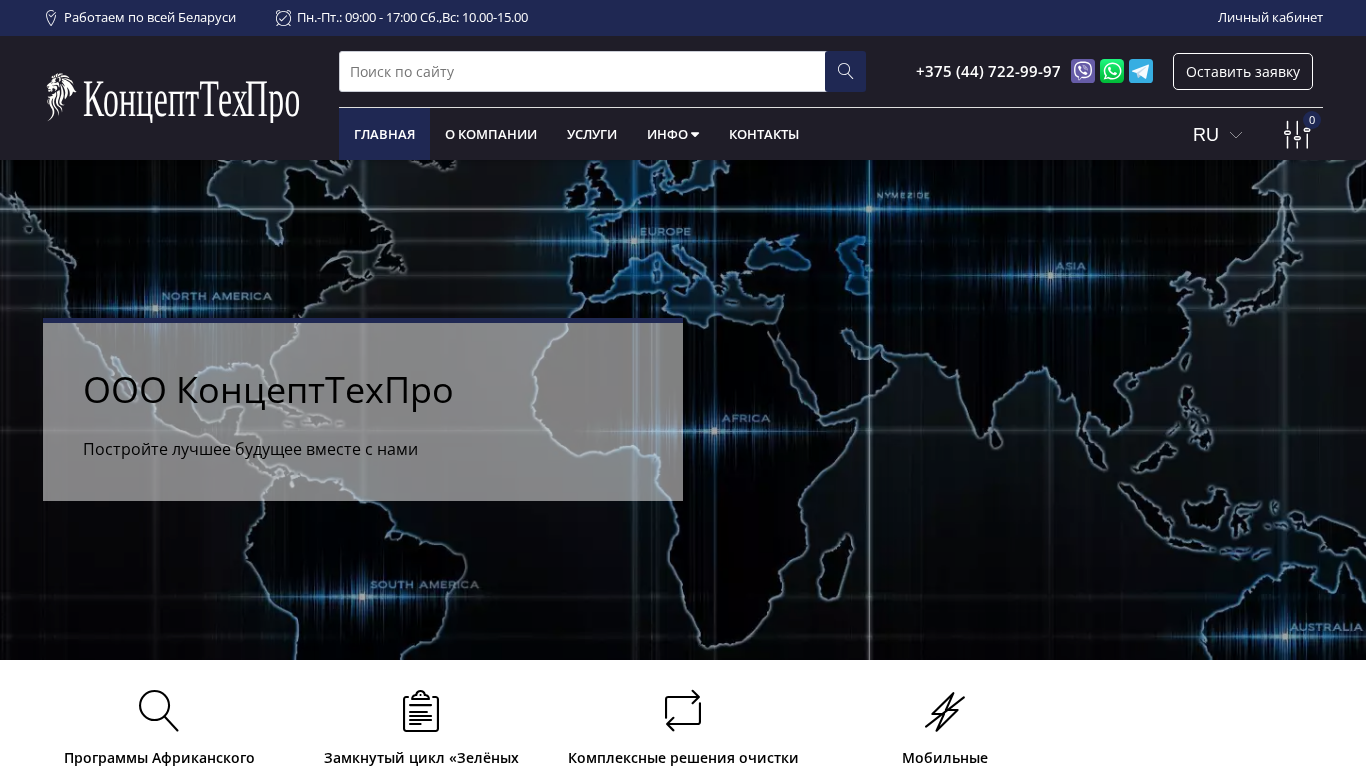Click the sliders icon with 0 badge
Screen dimensions: 1366x768
point(1297,135)
